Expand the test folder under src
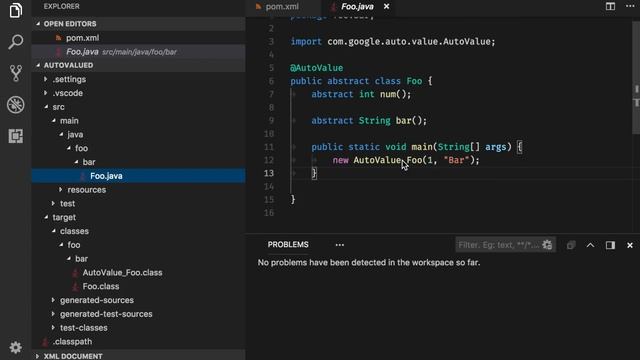 pos(139,203)
